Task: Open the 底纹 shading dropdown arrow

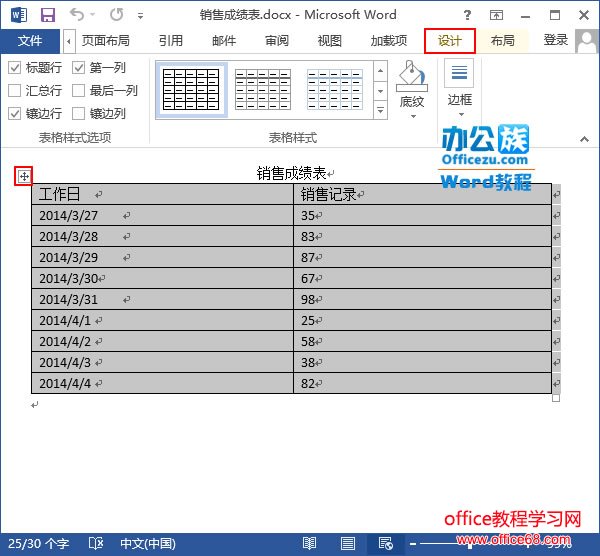Action: pos(413,116)
